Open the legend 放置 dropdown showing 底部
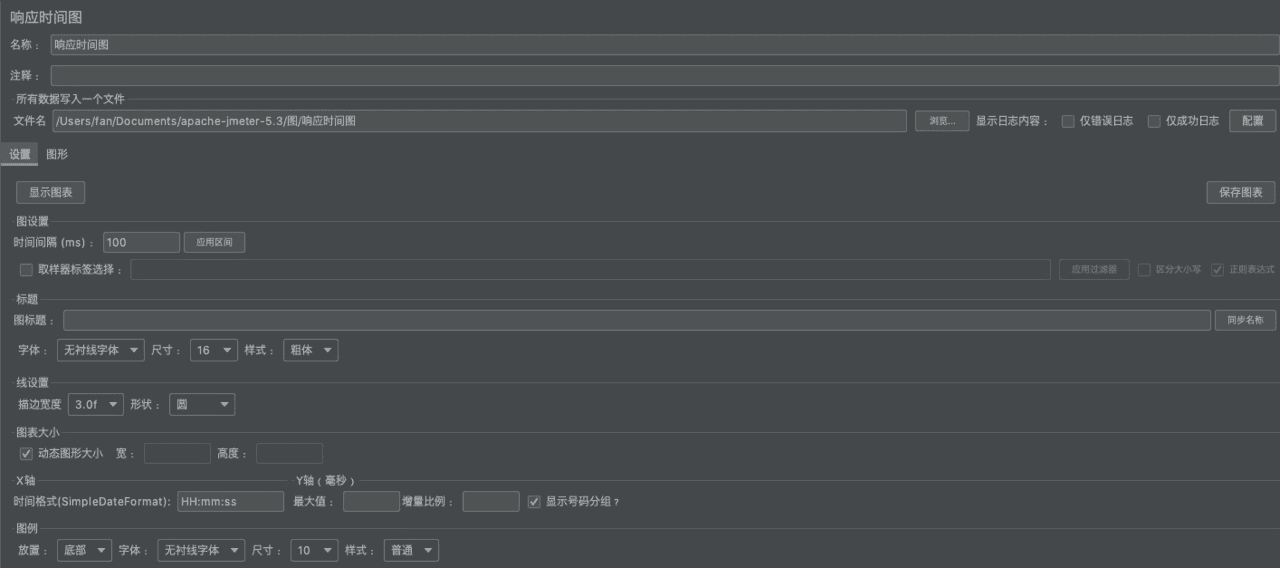The width and height of the screenshot is (1280, 568). point(84,551)
